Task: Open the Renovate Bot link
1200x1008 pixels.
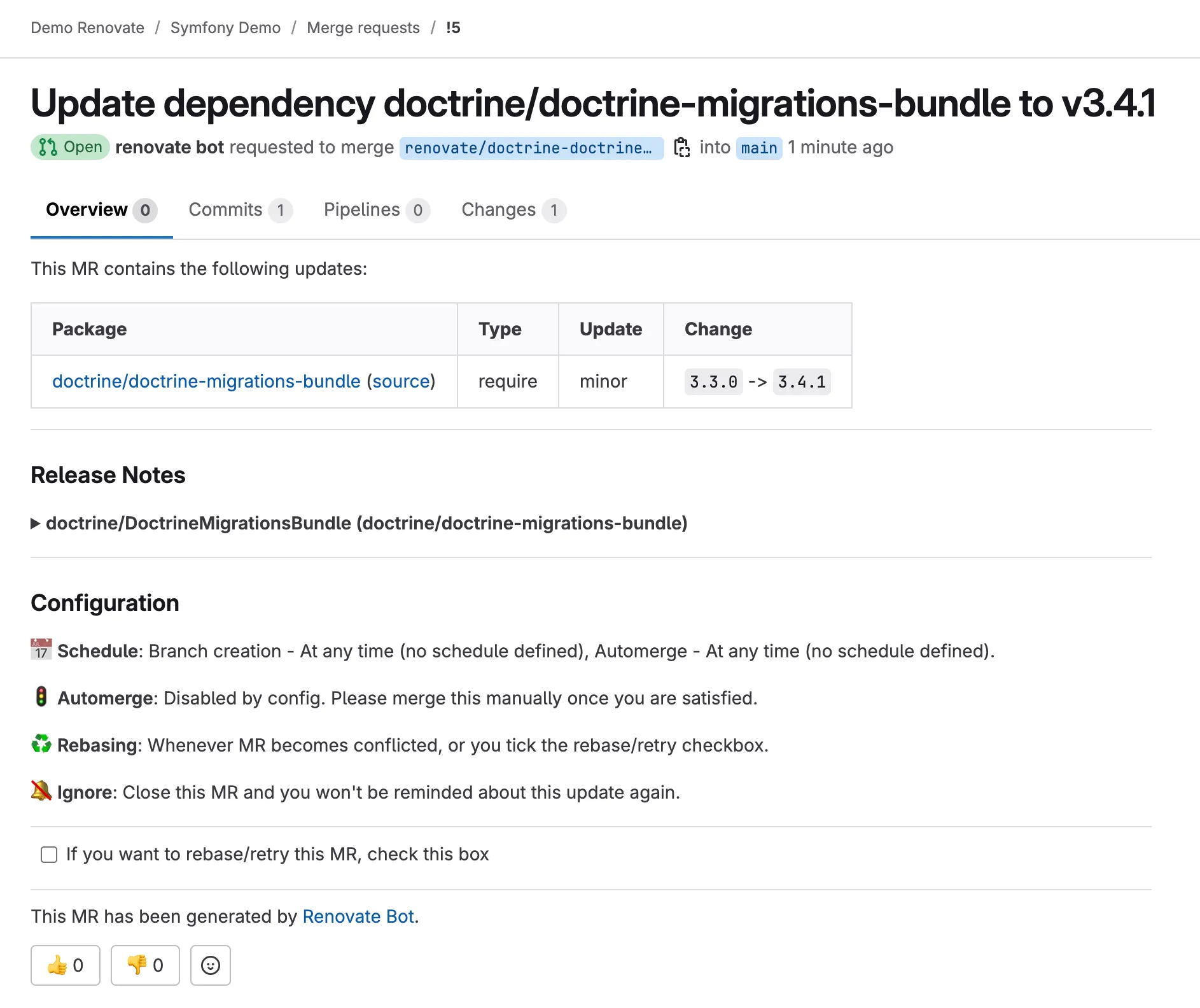Action: tap(358, 916)
